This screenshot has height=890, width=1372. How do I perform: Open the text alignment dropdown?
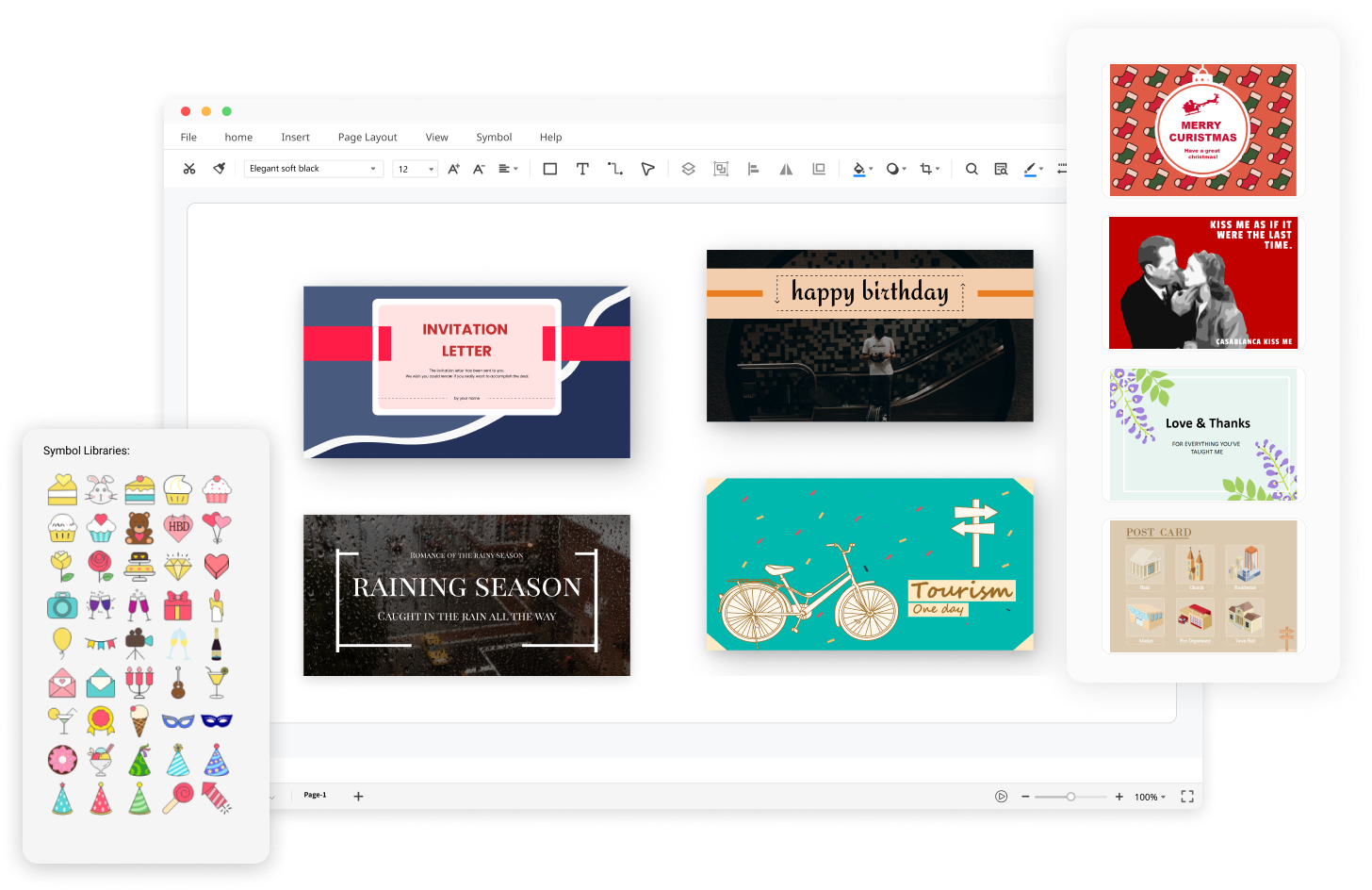[508, 169]
